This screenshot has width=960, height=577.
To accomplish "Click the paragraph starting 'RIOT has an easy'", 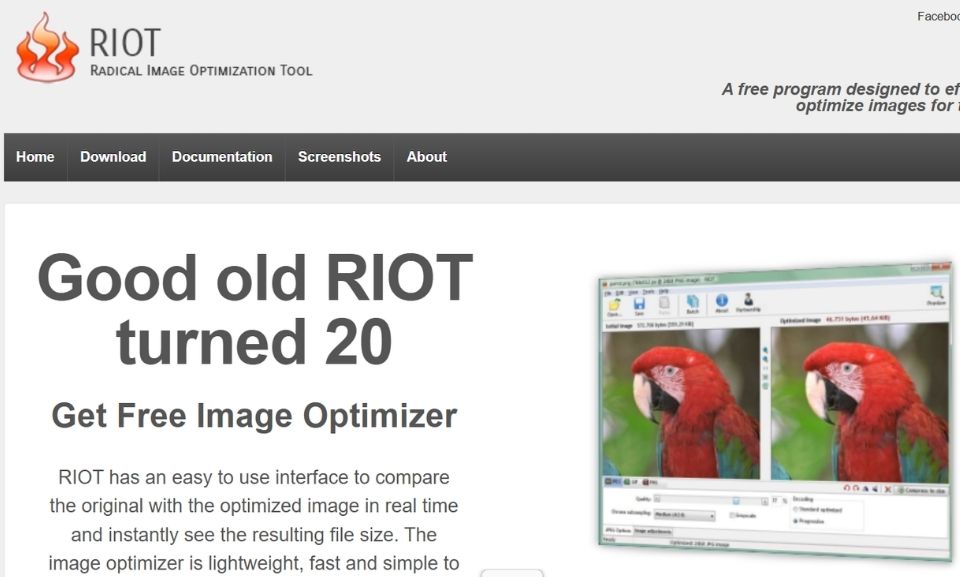I will coord(254,520).
